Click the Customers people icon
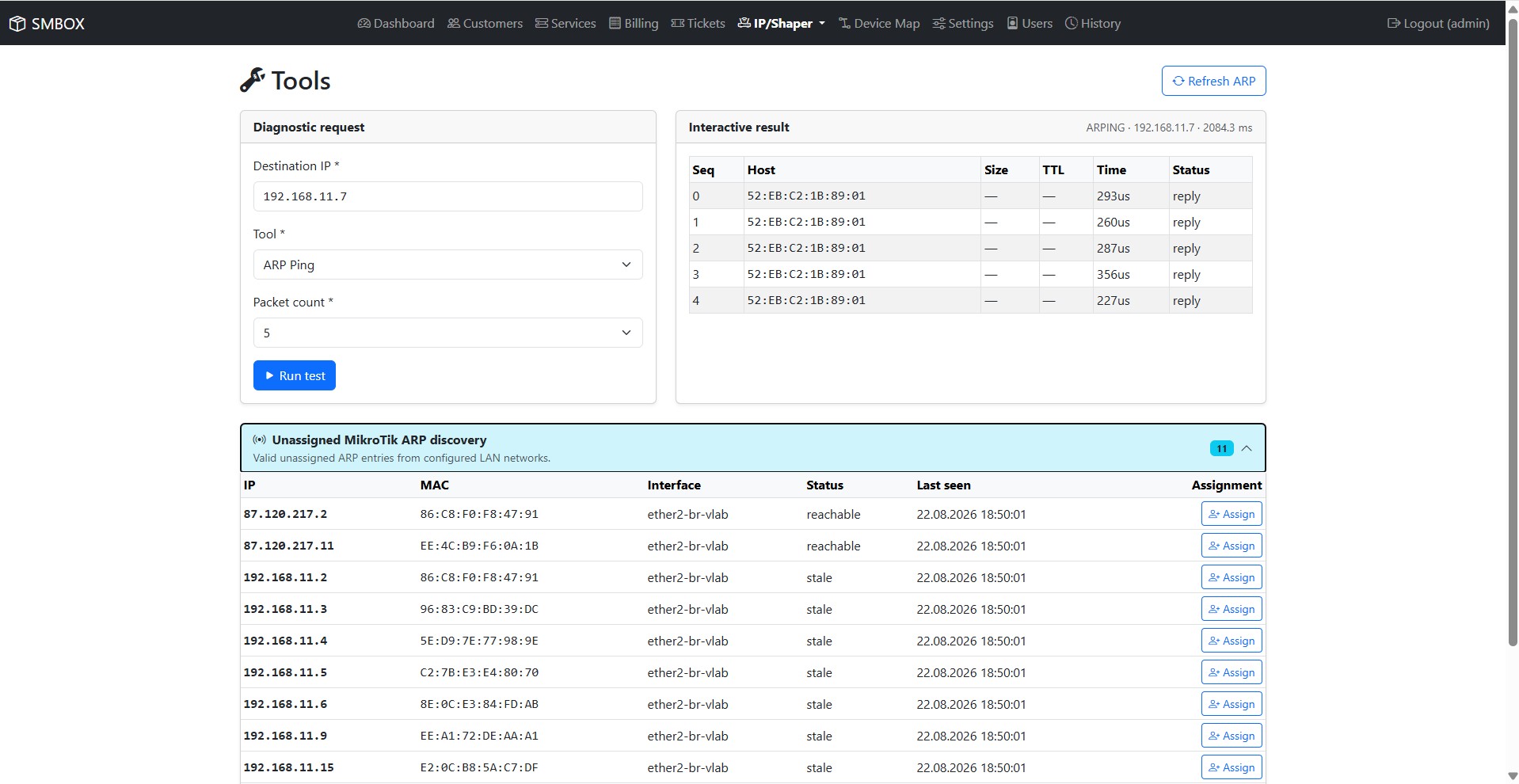This screenshot has height=784, width=1519. [454, 24]
